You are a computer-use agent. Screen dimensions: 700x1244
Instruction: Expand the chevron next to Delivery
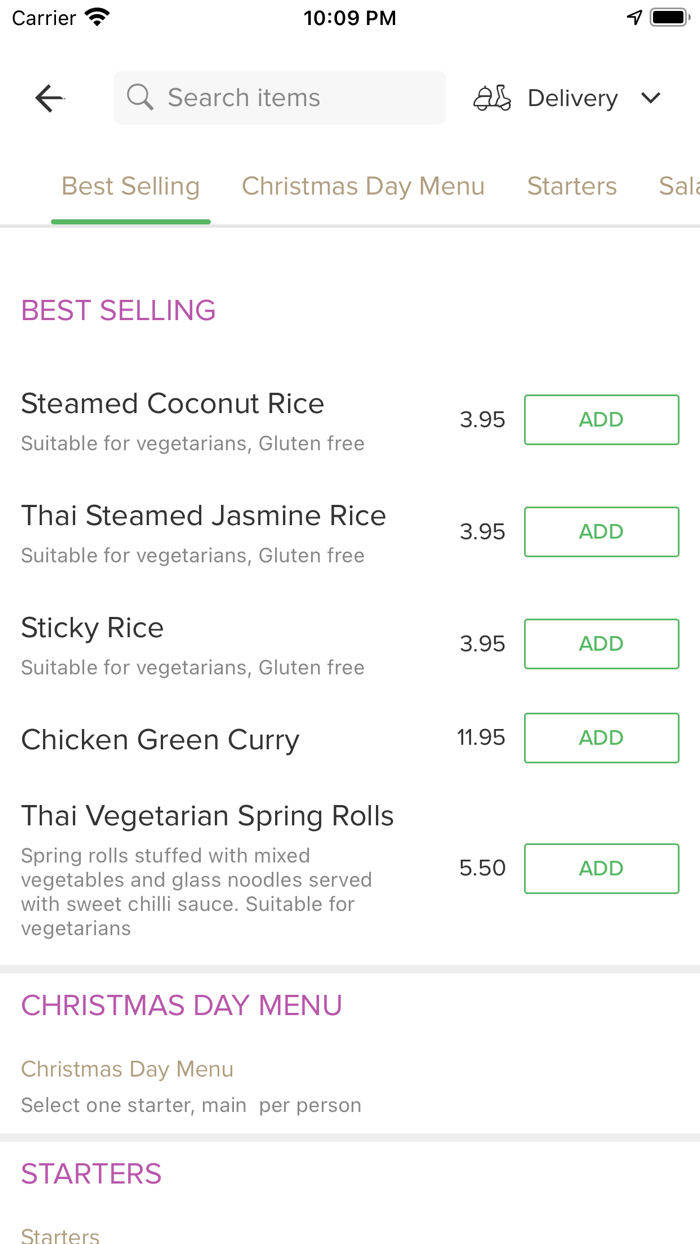650,98
